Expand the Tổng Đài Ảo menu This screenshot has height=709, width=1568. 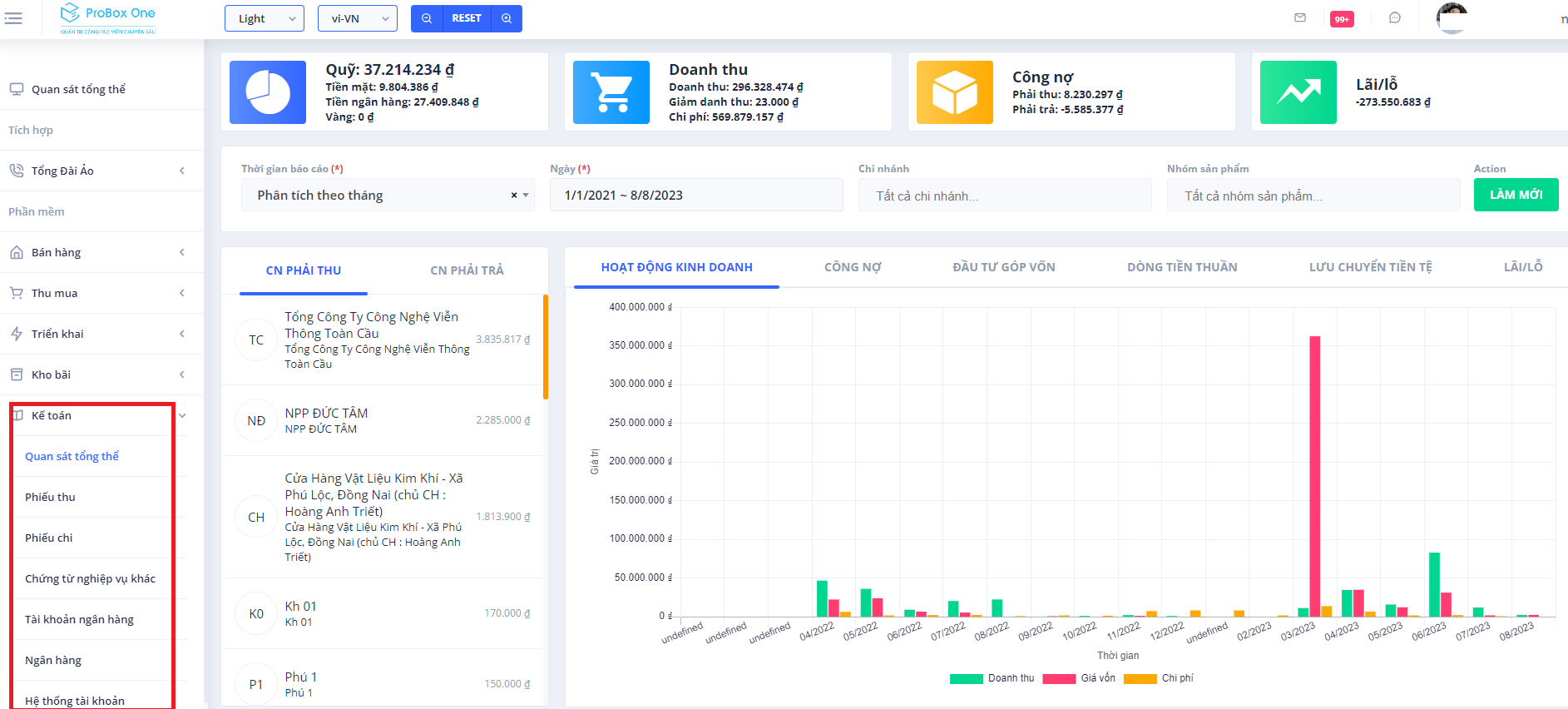coord(101,171)
